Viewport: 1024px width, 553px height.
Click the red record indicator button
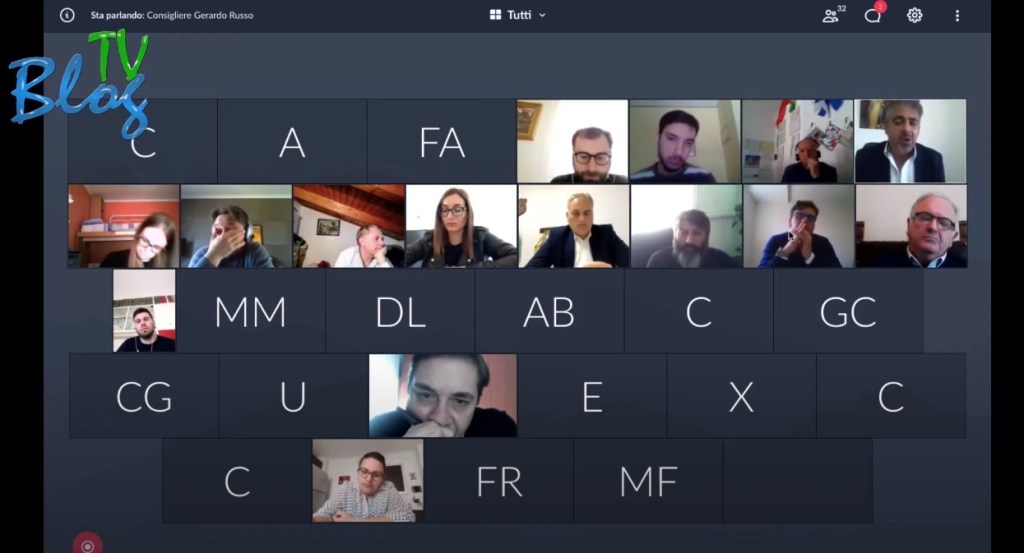tap(88, 545)
